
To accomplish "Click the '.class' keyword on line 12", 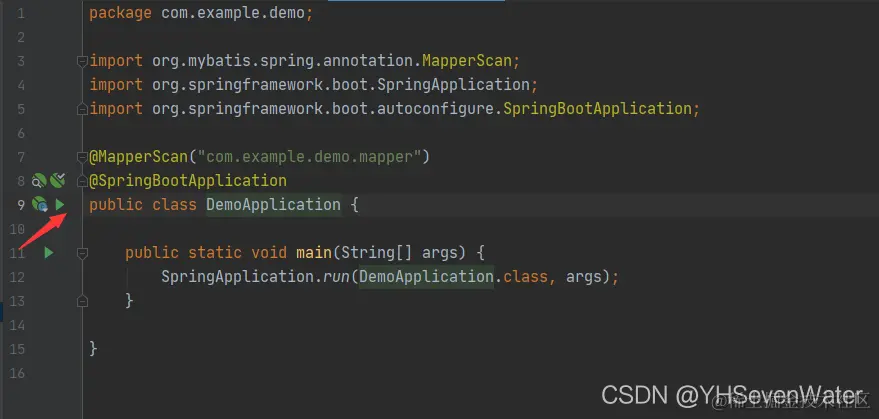I will coord(526,277).
